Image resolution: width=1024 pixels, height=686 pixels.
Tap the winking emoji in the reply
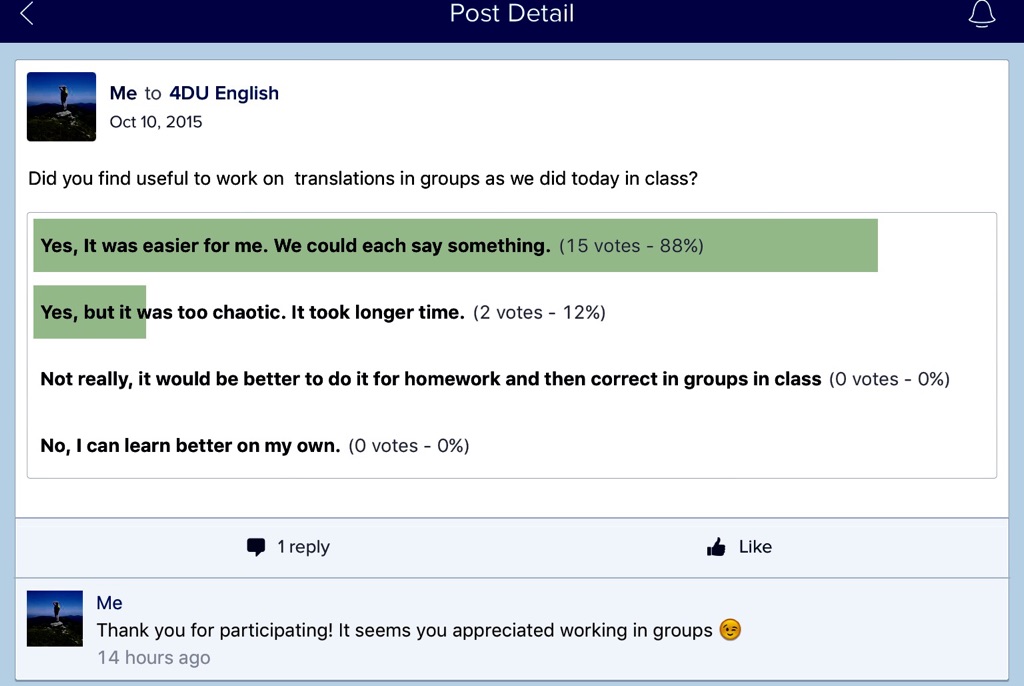731,630
